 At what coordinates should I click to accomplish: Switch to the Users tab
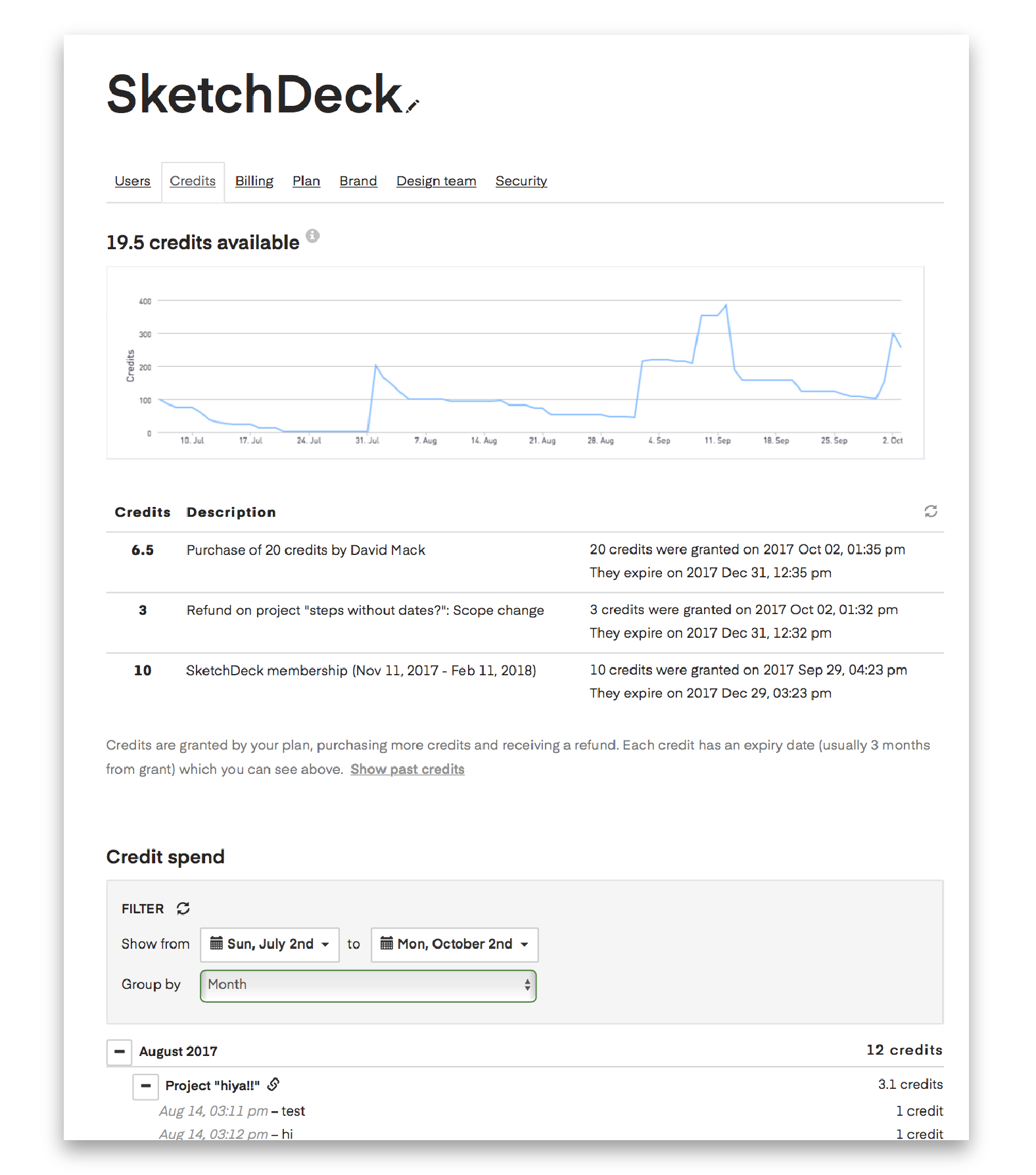pyautogui.click(x=132, y=181)
